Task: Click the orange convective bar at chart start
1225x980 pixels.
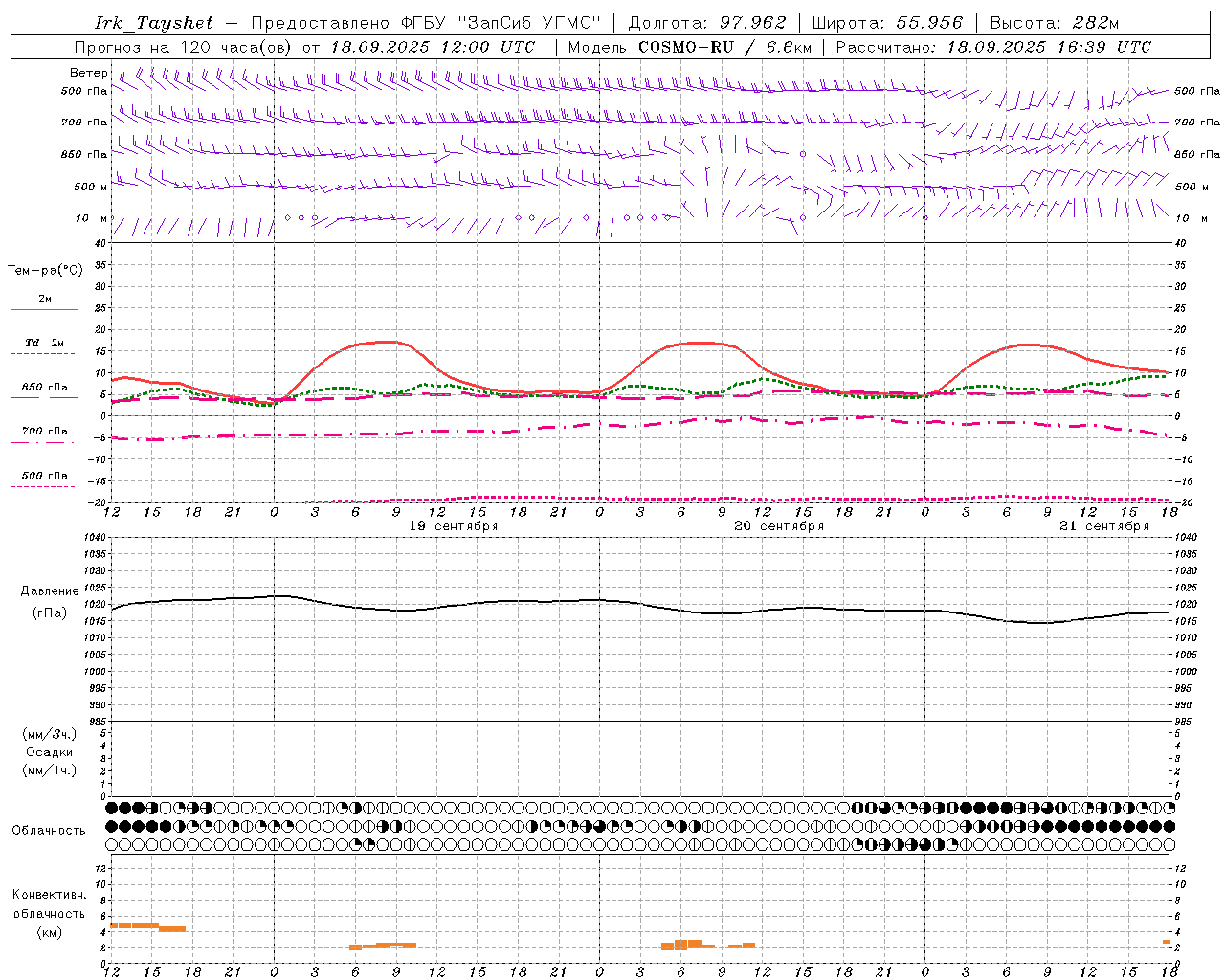Action: [x=135, y=925]
